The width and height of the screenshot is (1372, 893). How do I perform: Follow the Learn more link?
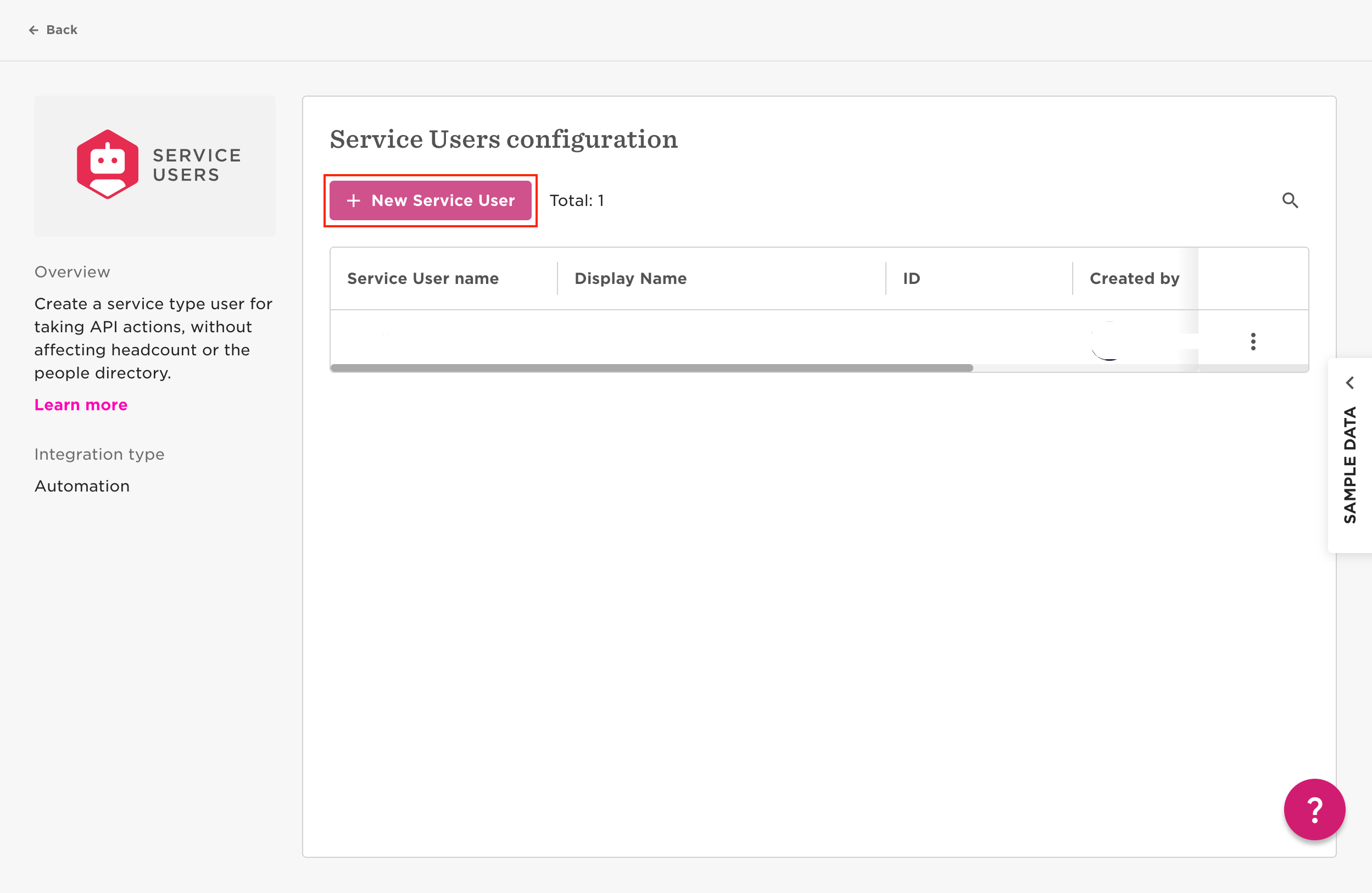coord(81,405)
